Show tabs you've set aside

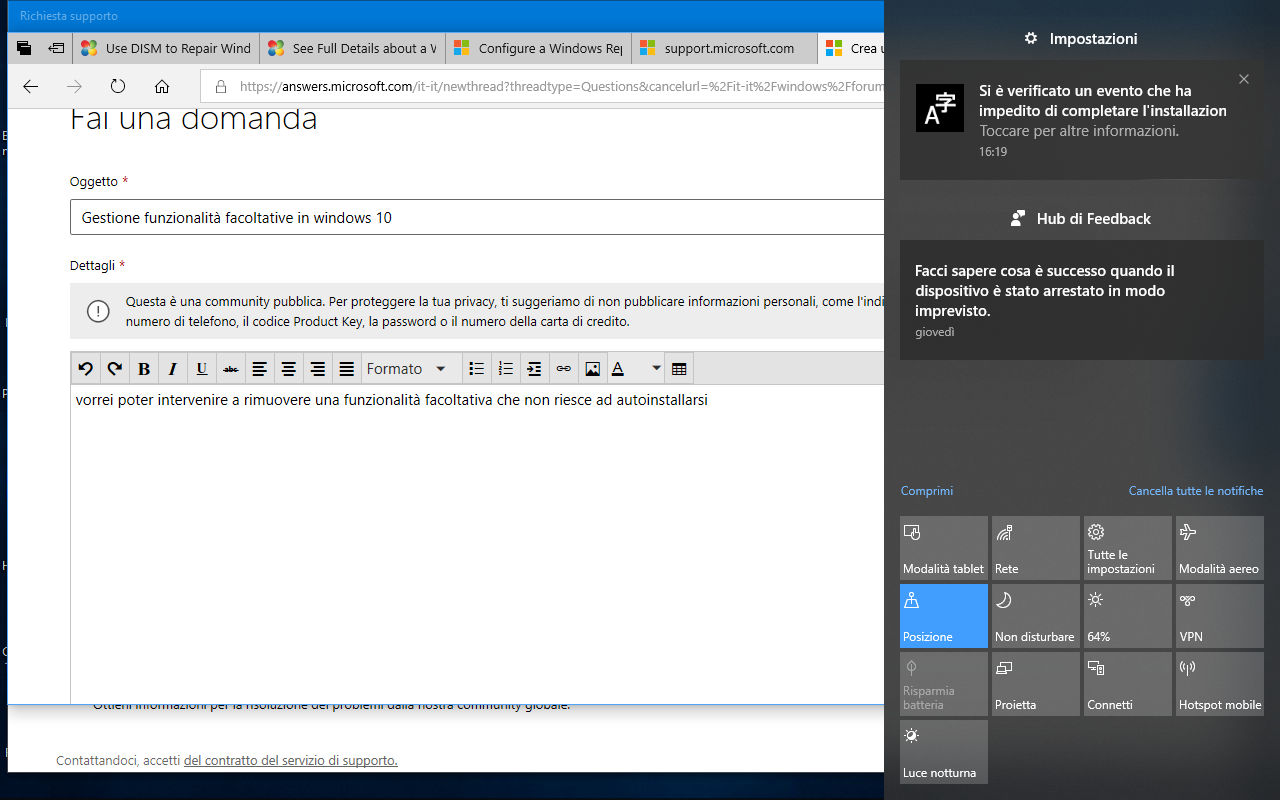tap(24, 48)
